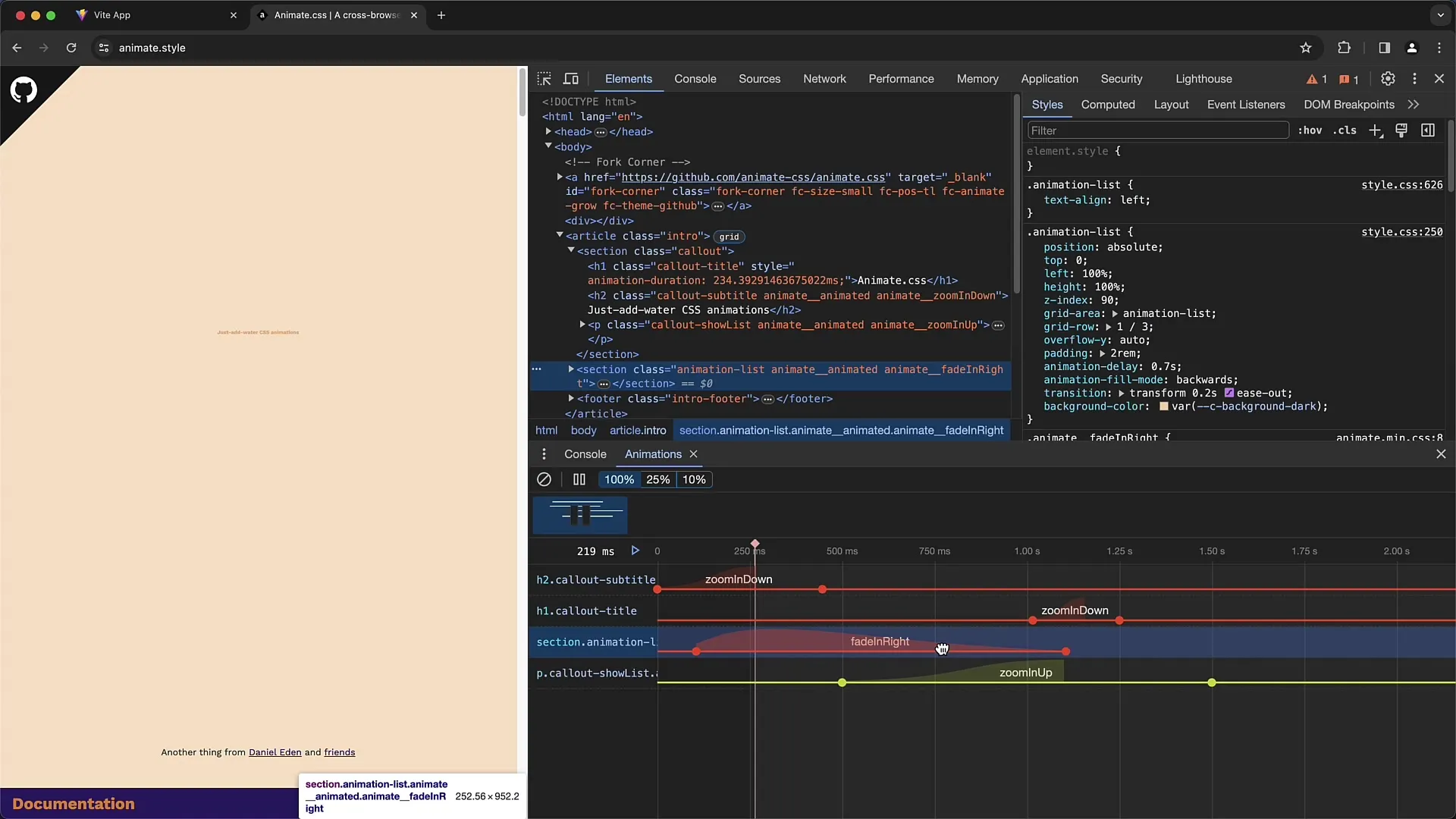
Task: Expand the fork-corner anchor node
Action: point(560,177)
